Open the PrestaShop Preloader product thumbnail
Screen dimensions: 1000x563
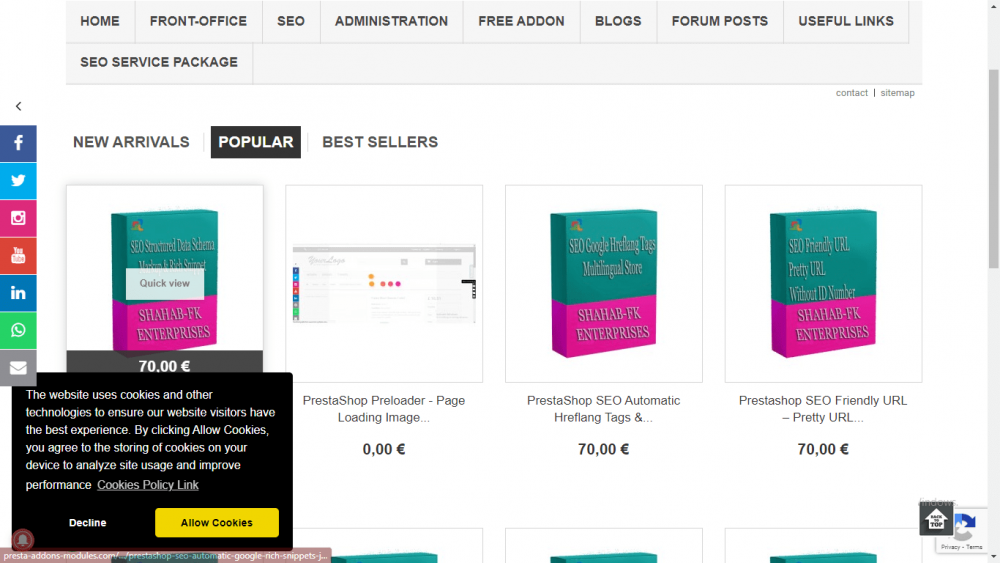click(x=384, y=284)
